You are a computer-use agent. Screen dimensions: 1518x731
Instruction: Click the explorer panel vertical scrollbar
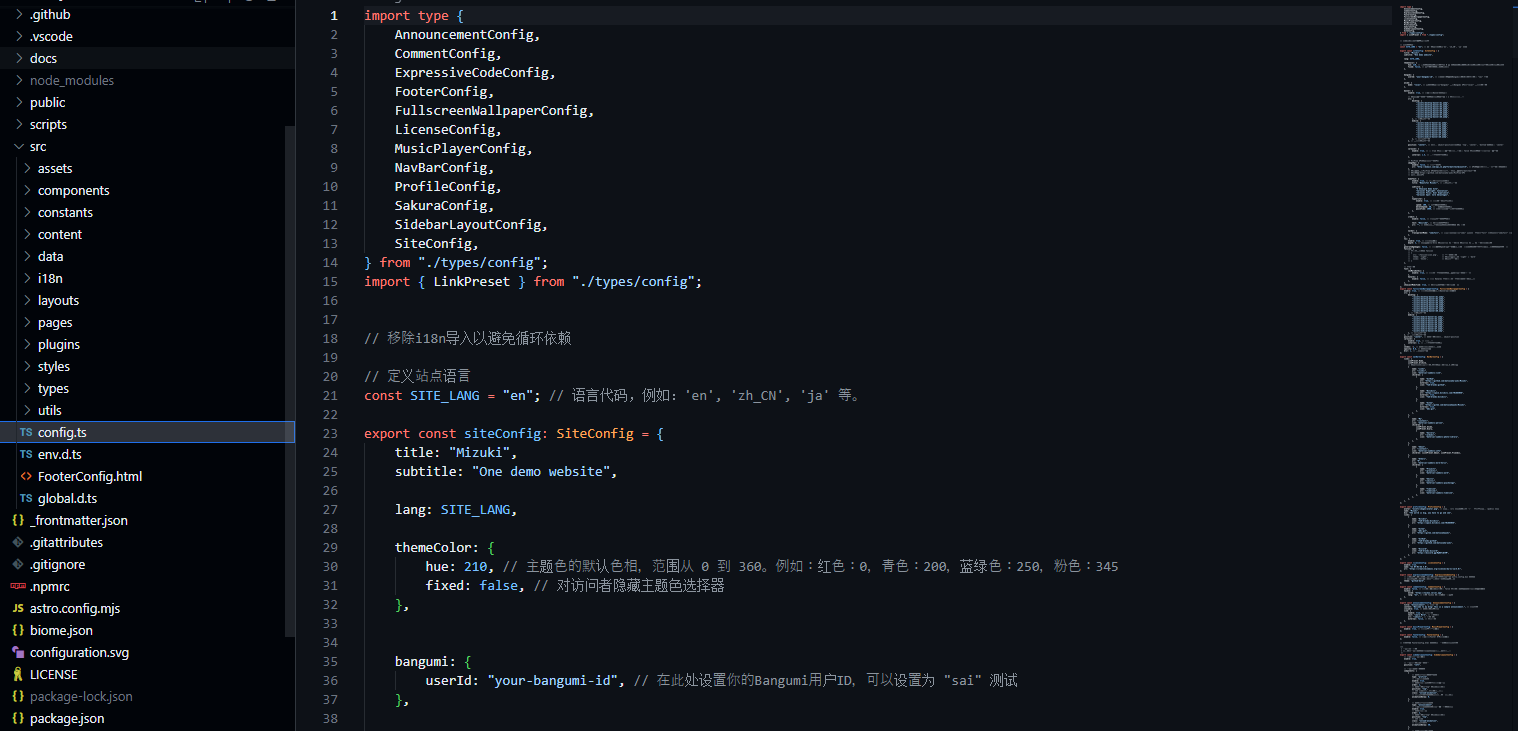290,380
